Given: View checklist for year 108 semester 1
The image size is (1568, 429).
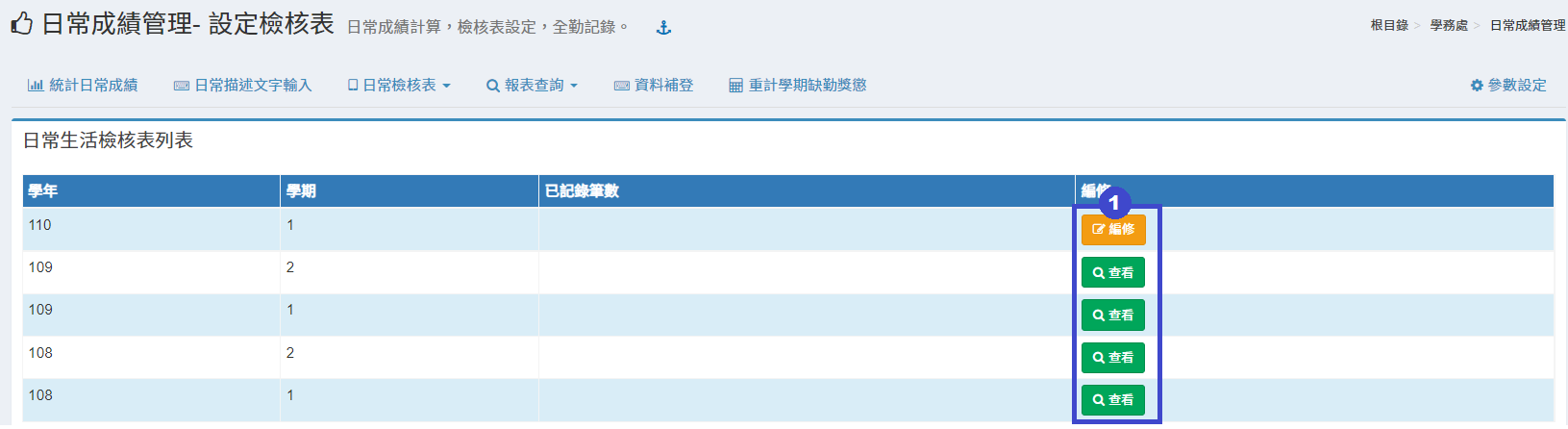Looking at the screenshot, I should [x=1112, y=400].
